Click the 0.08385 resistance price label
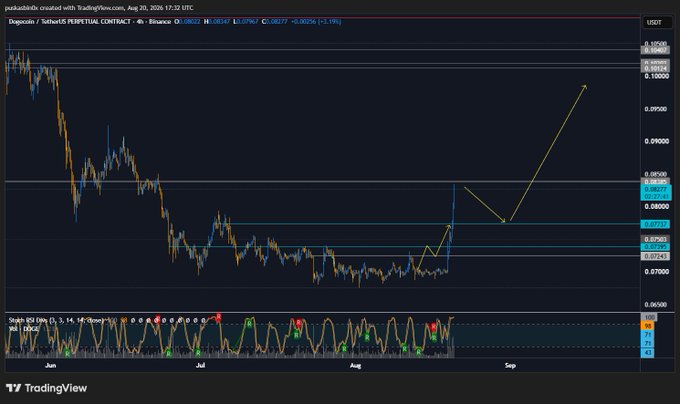The width and height of the screenshot is (680, 404). pos(655,182)
